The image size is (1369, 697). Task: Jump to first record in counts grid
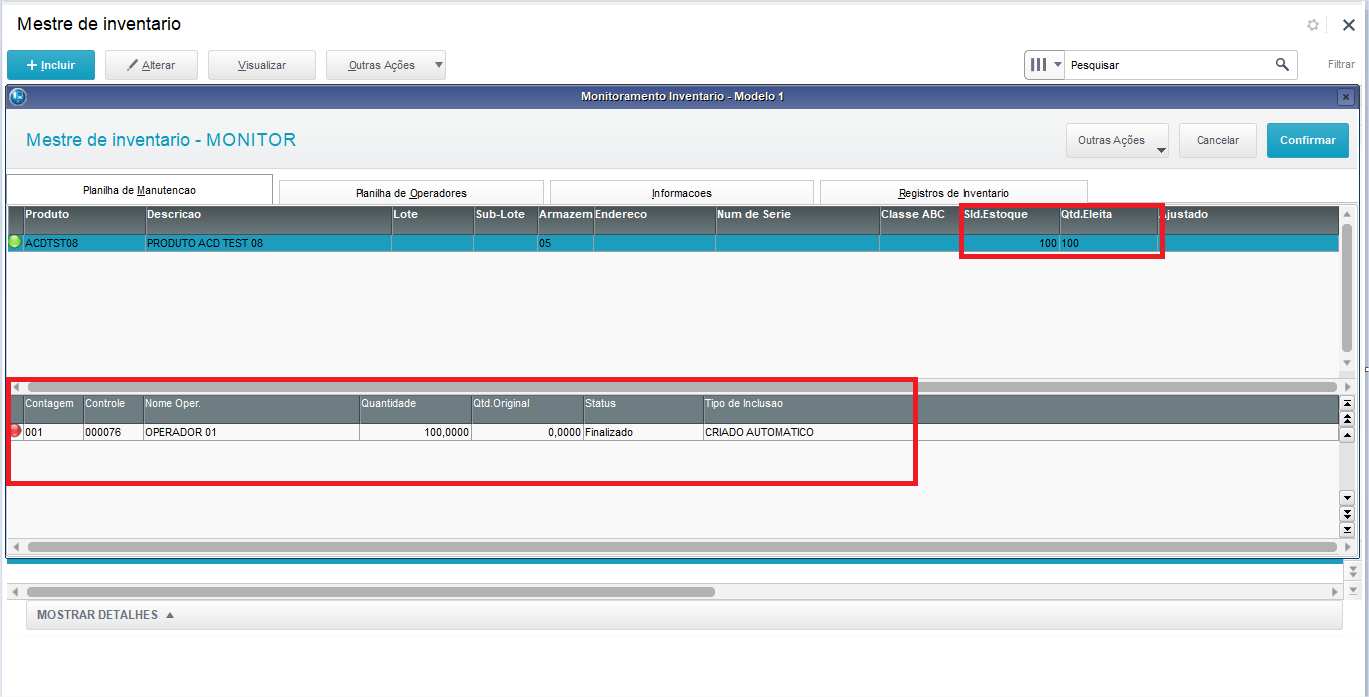[1347, 403]
